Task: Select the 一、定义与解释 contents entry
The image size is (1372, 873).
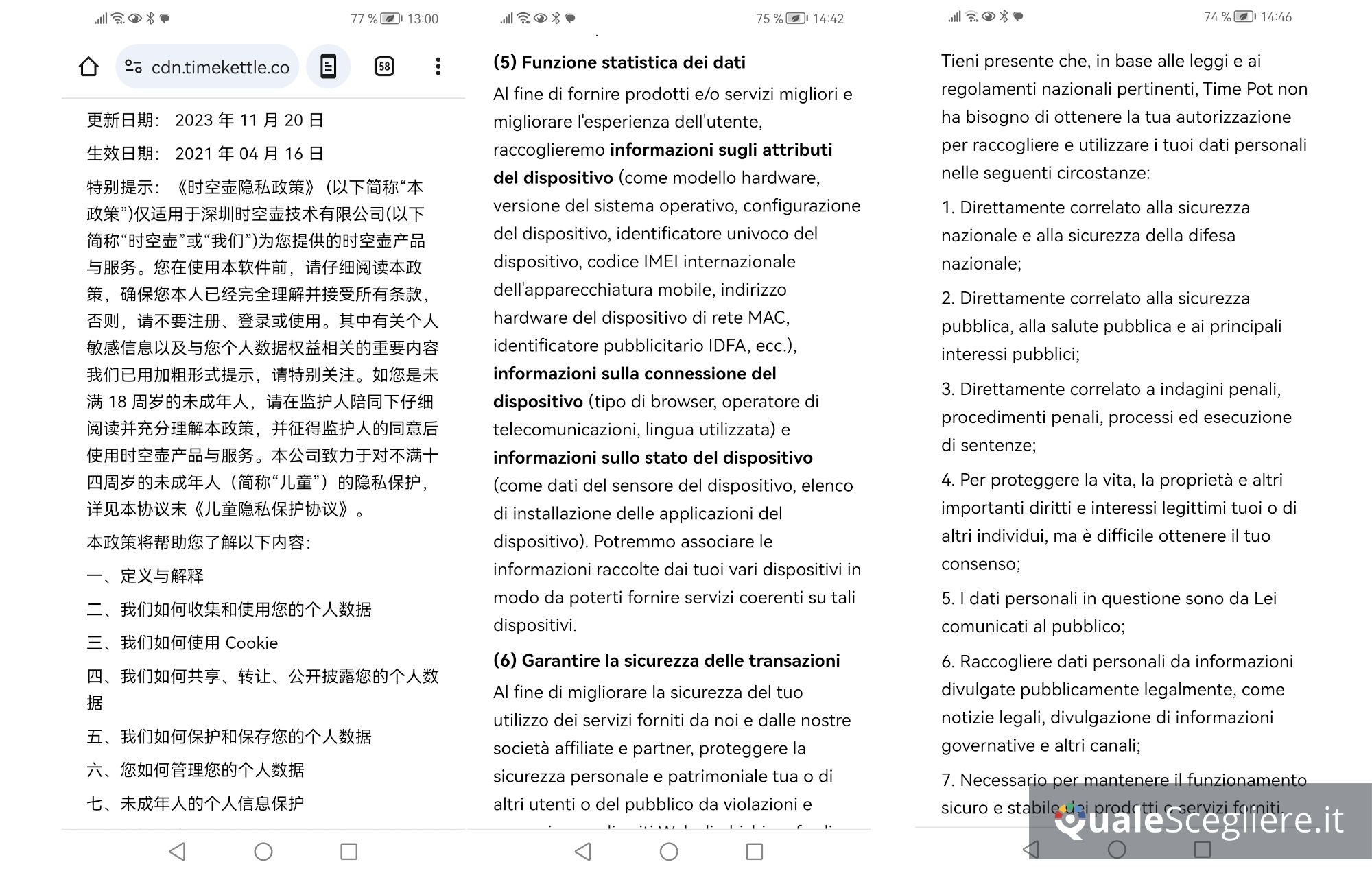Action: pyautogui.click(x=145, y=575)
